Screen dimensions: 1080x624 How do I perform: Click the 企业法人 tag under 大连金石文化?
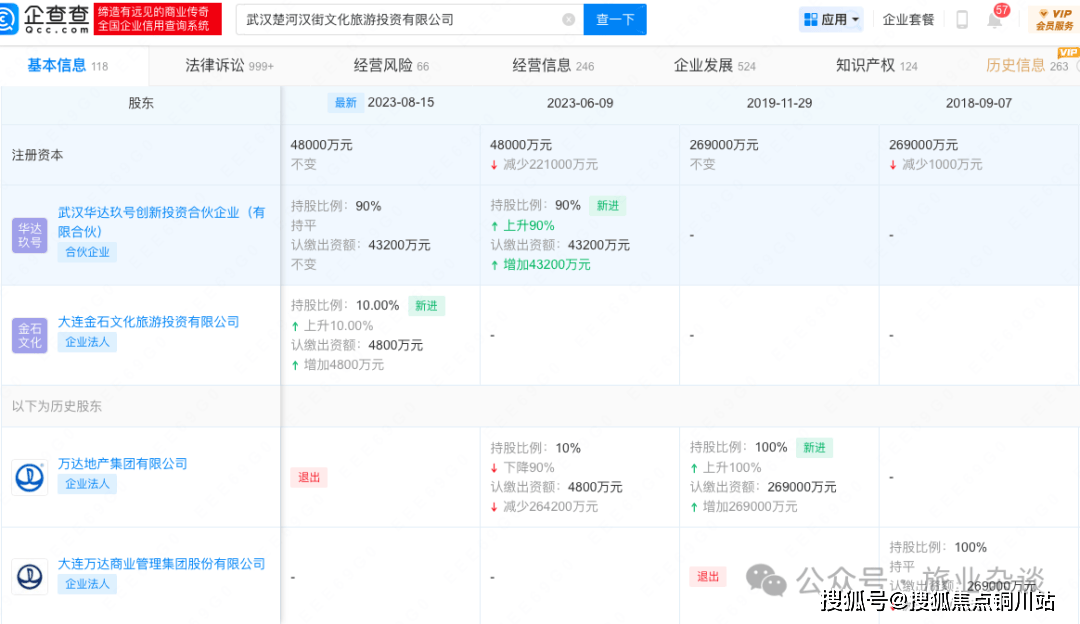click(x=87, y=342)
